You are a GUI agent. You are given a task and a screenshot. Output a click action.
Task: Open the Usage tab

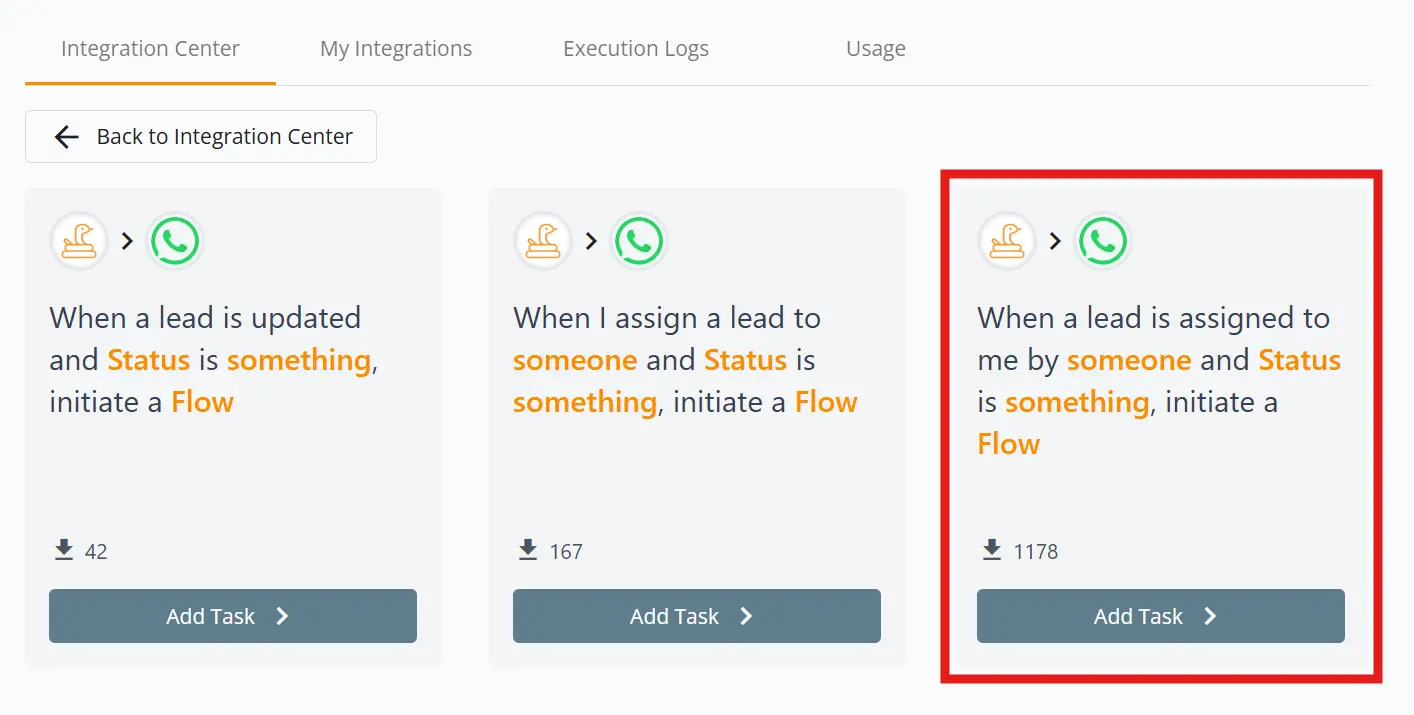click(875, 47)
